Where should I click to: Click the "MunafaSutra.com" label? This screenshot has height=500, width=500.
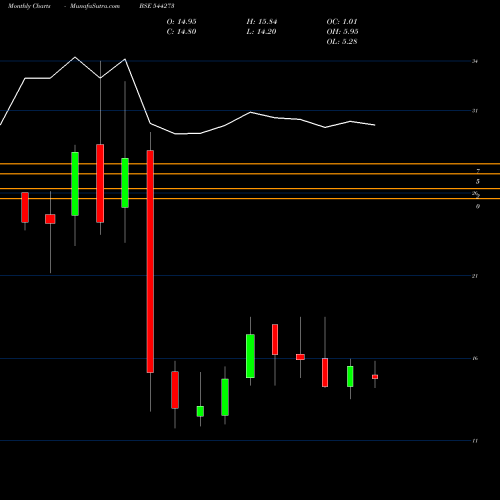coord(95,6)
